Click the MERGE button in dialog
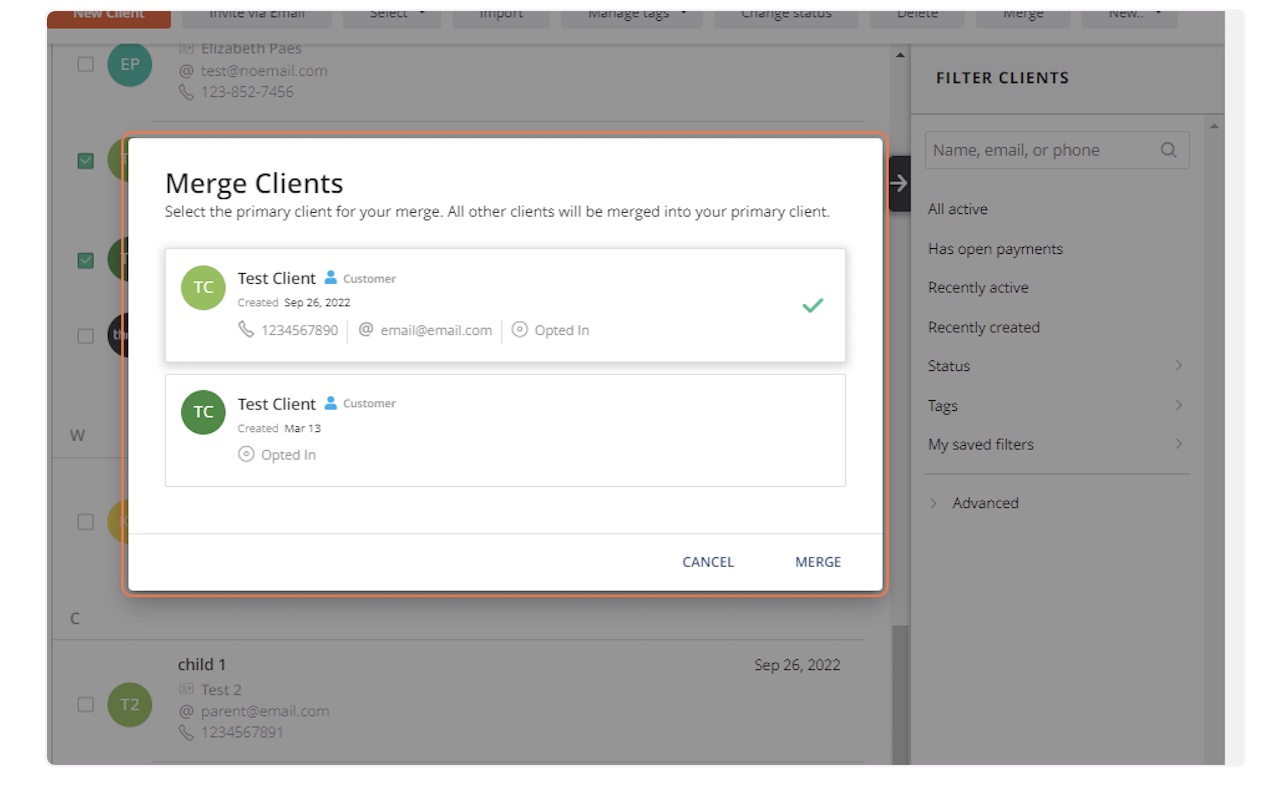This screenshot has height=794, width=1268. click(x=818, y=562)
